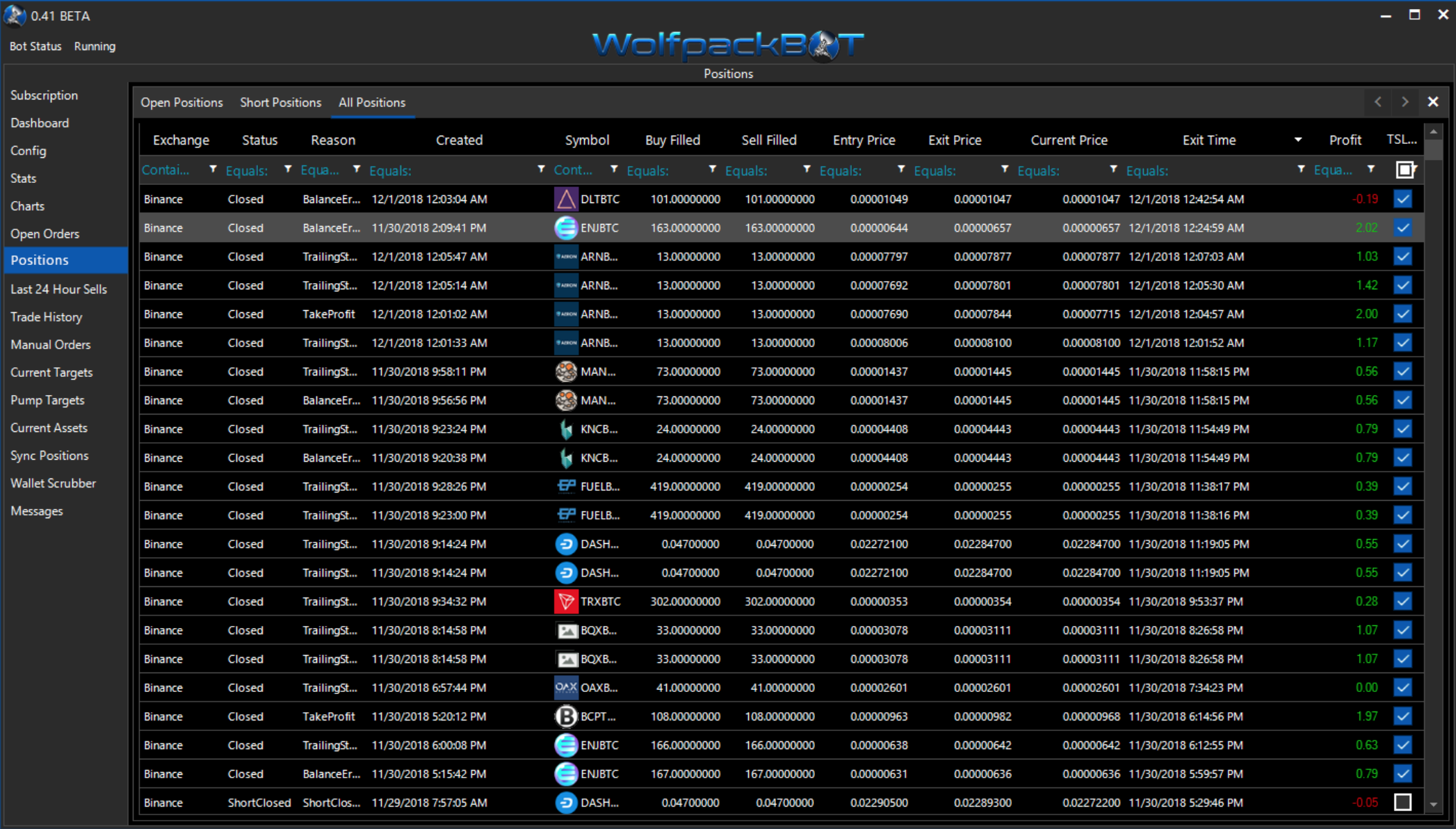View Last 24 Hour Sells

tap(59, 289)
